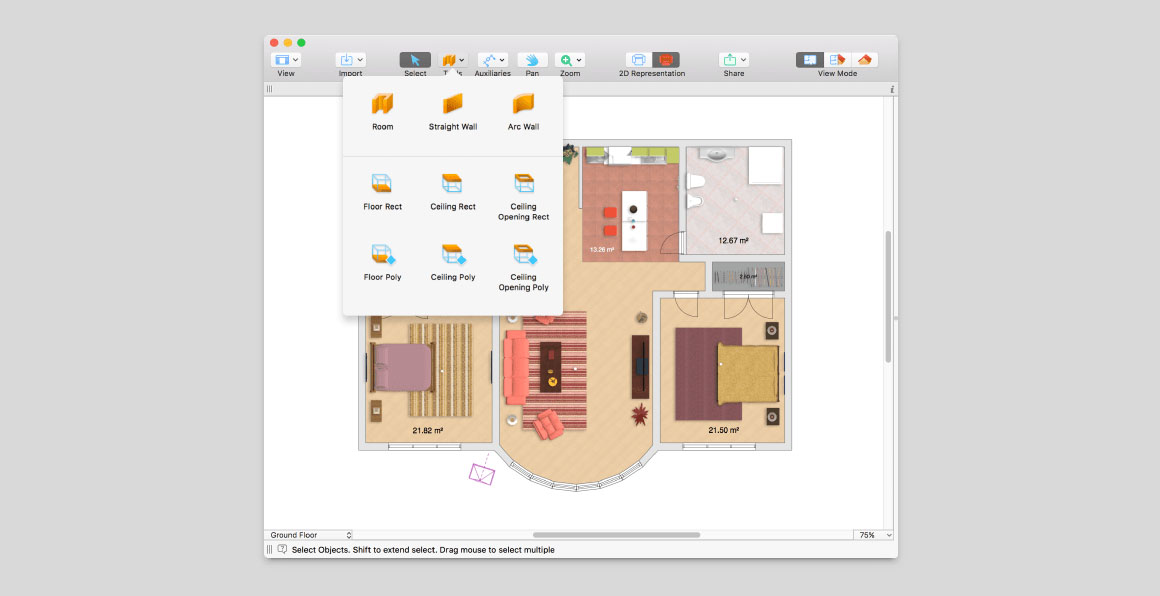Select the yellow bed in right bedroom
Image resolution: width=1160 pixels, height=596 pixels.
coord(748,373)
